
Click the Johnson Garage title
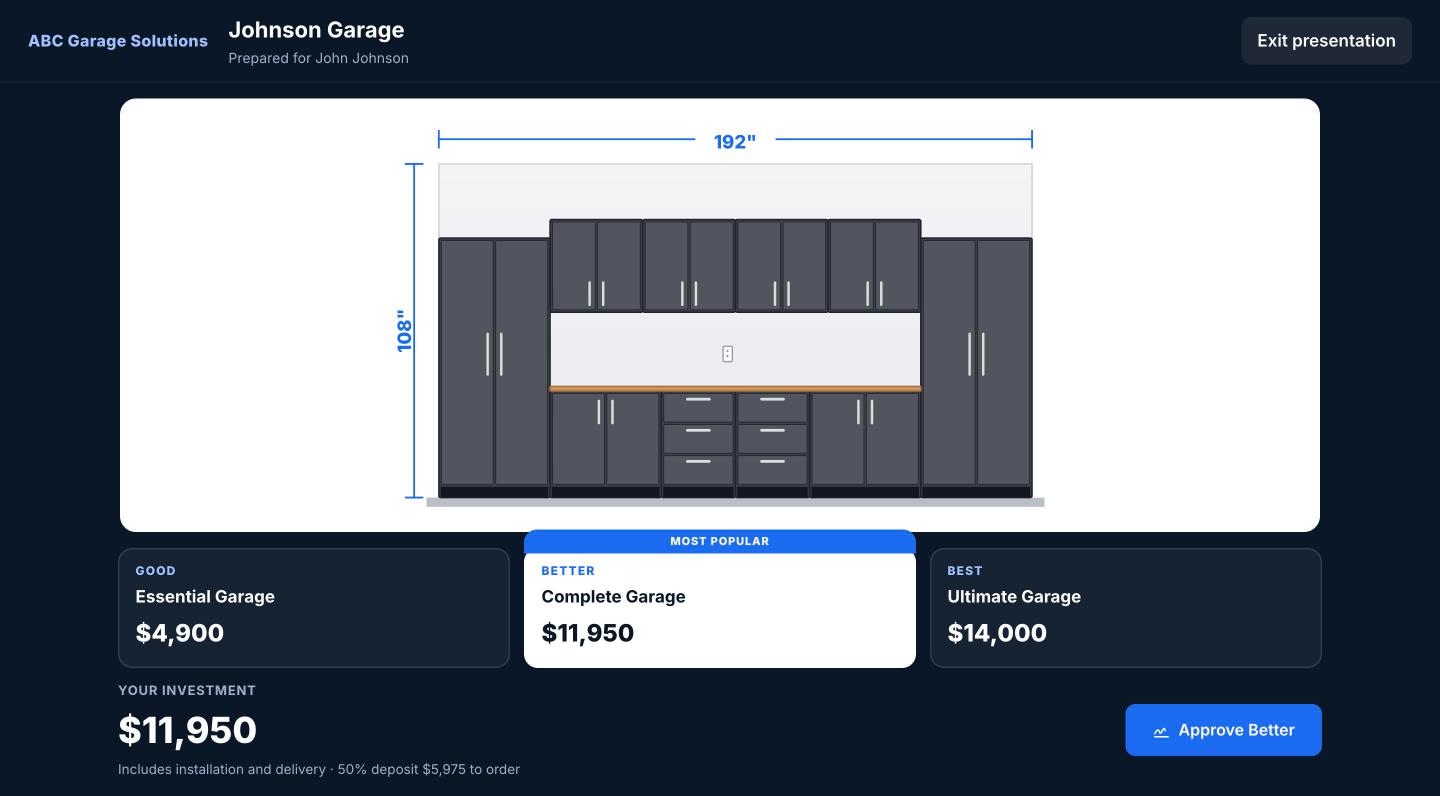(316, 30)
